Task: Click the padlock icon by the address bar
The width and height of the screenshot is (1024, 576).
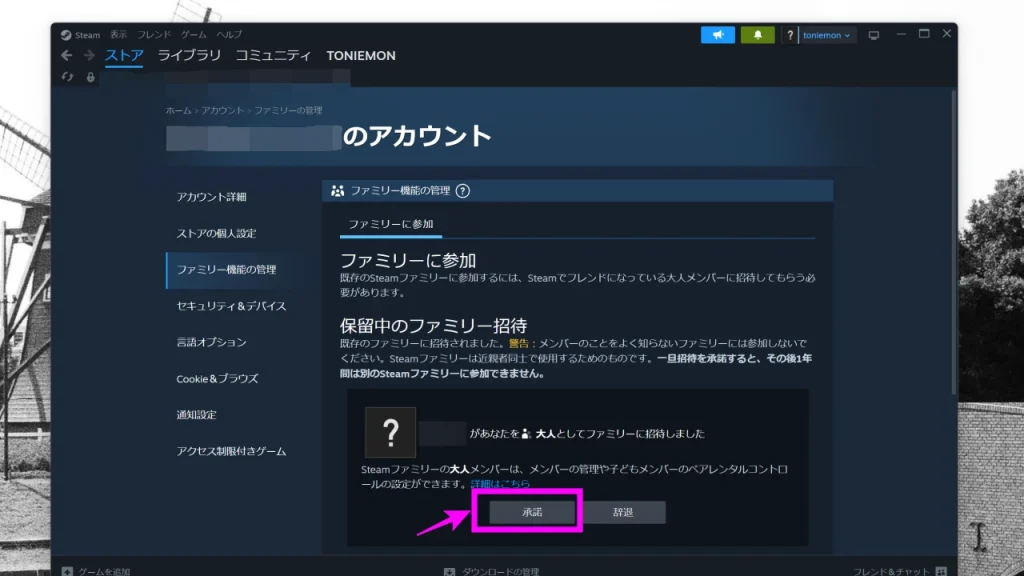Action: 90,77
